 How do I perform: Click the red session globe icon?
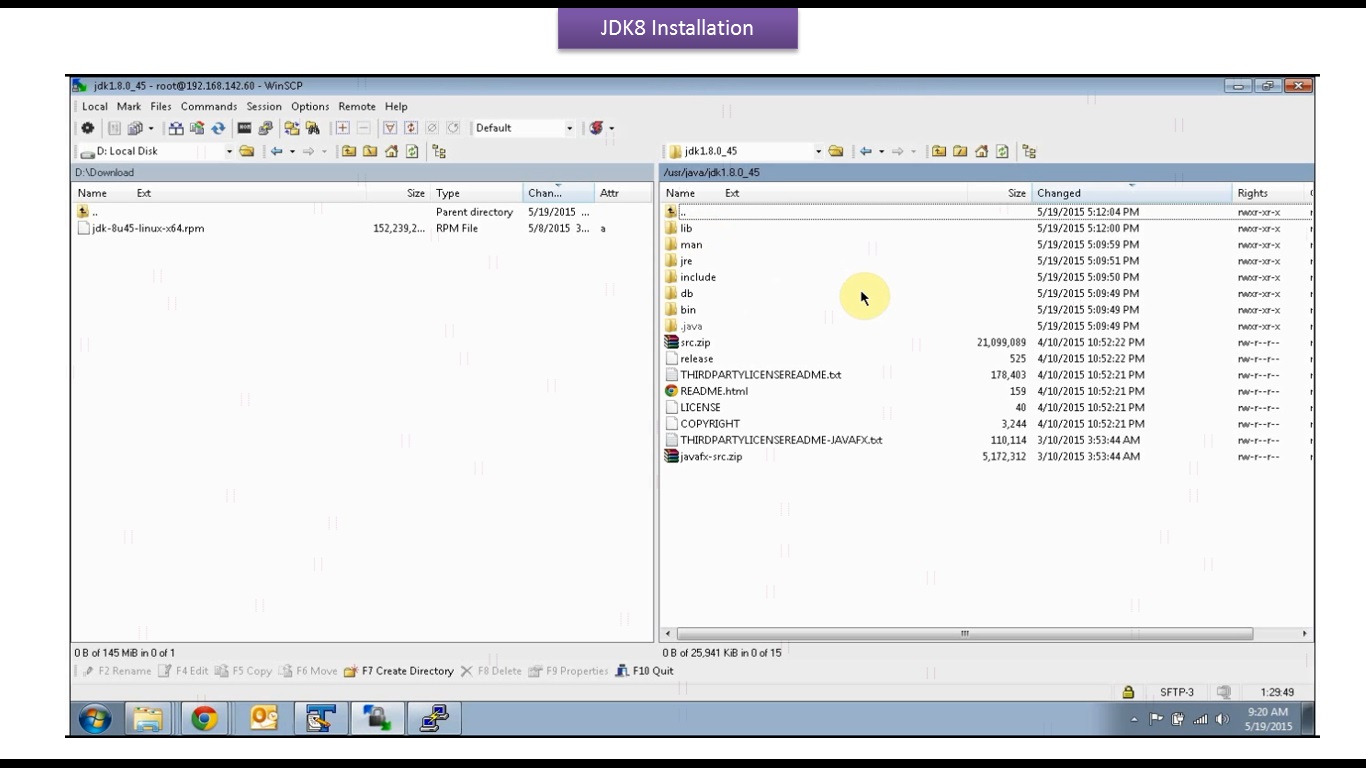point(597,128)
